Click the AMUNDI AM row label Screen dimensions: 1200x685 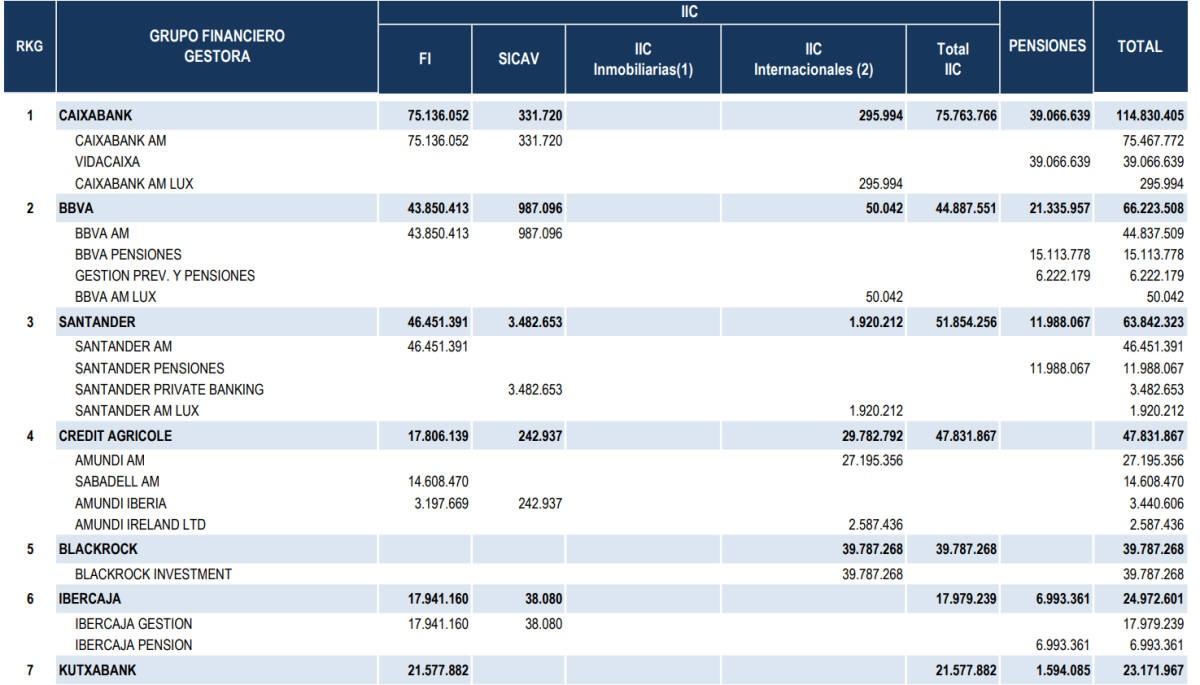[111, 461]
